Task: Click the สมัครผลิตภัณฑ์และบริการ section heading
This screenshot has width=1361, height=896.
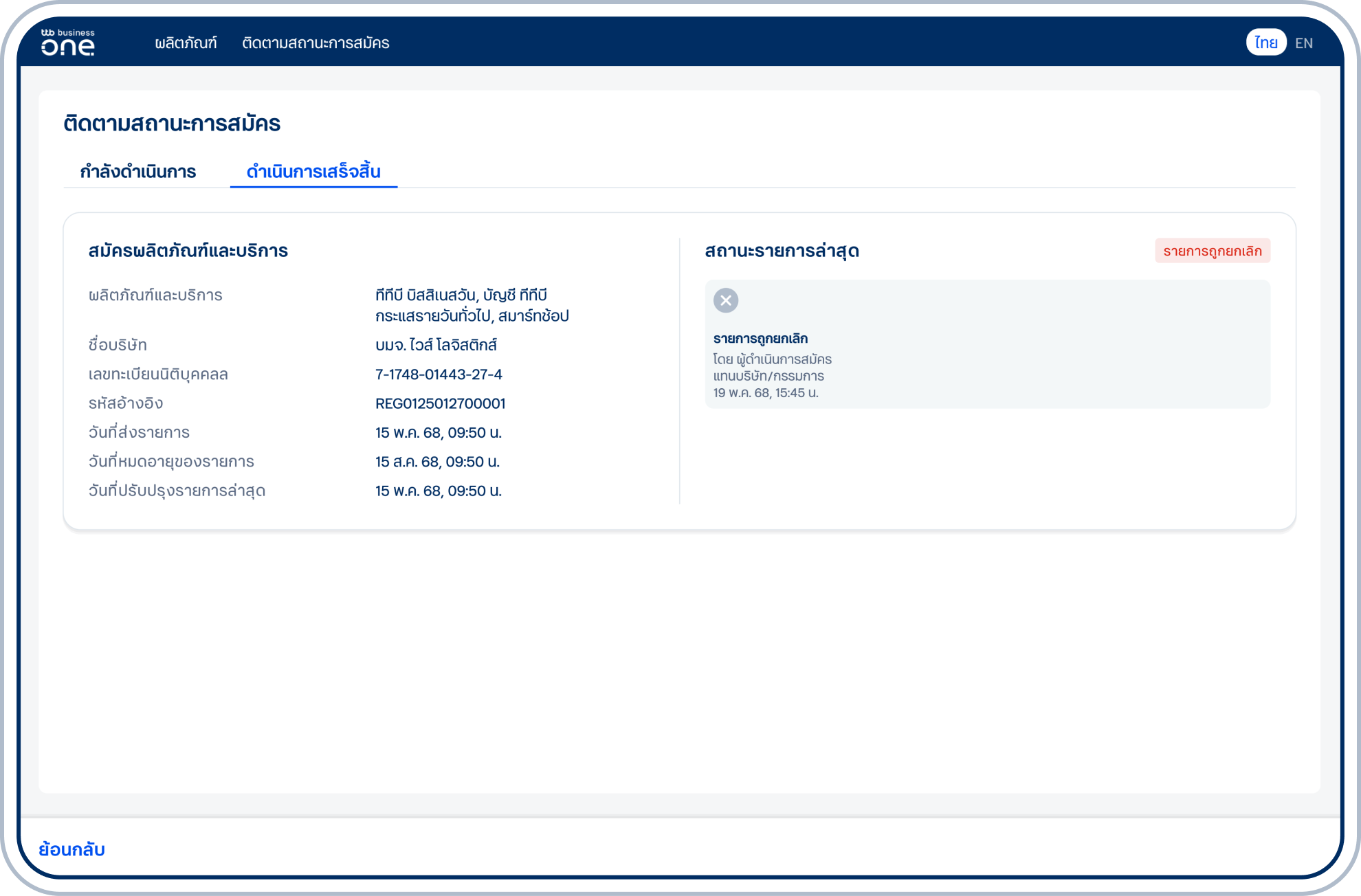Action: coord(188,251)
